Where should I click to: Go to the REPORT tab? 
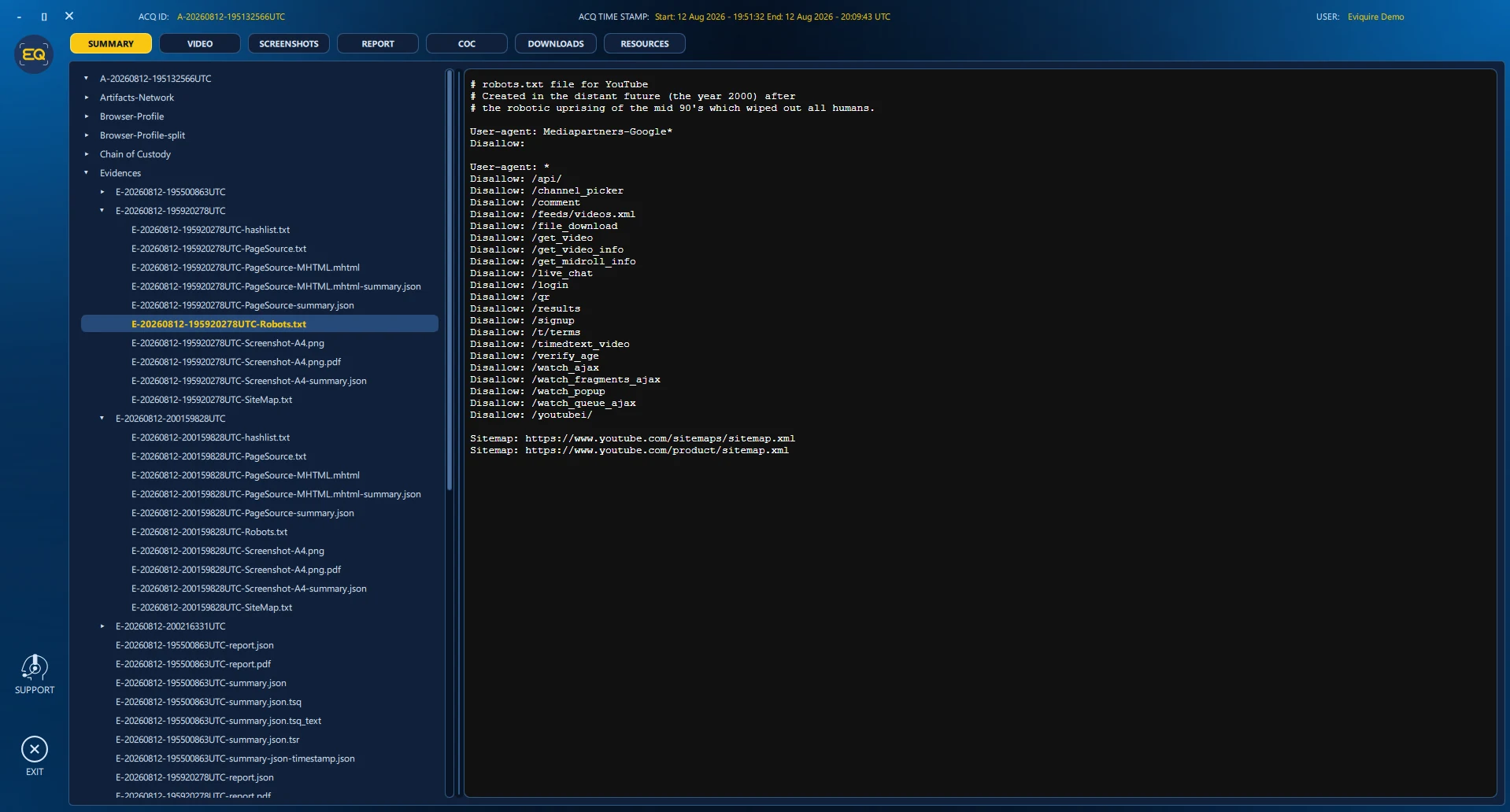point(378,44)
